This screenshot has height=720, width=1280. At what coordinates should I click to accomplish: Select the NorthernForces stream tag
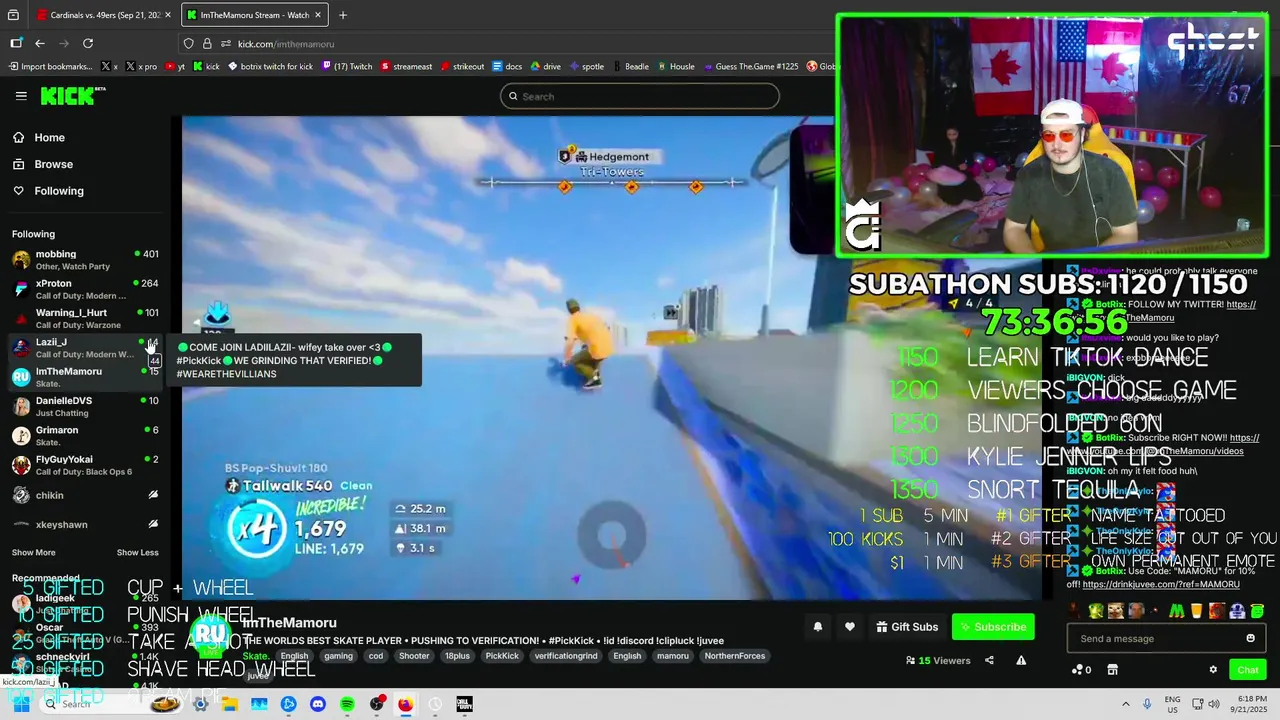(x=735, y=656)
